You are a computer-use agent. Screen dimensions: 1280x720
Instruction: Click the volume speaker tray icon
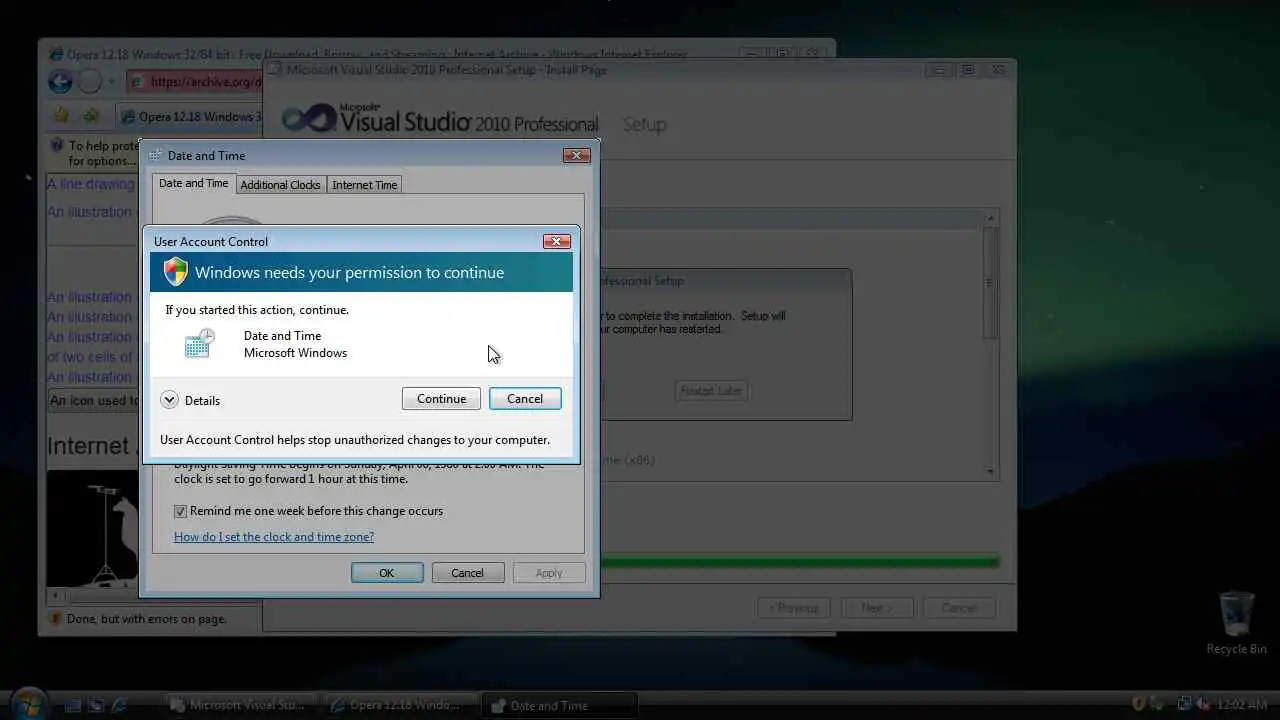(x=1204, y=704)
